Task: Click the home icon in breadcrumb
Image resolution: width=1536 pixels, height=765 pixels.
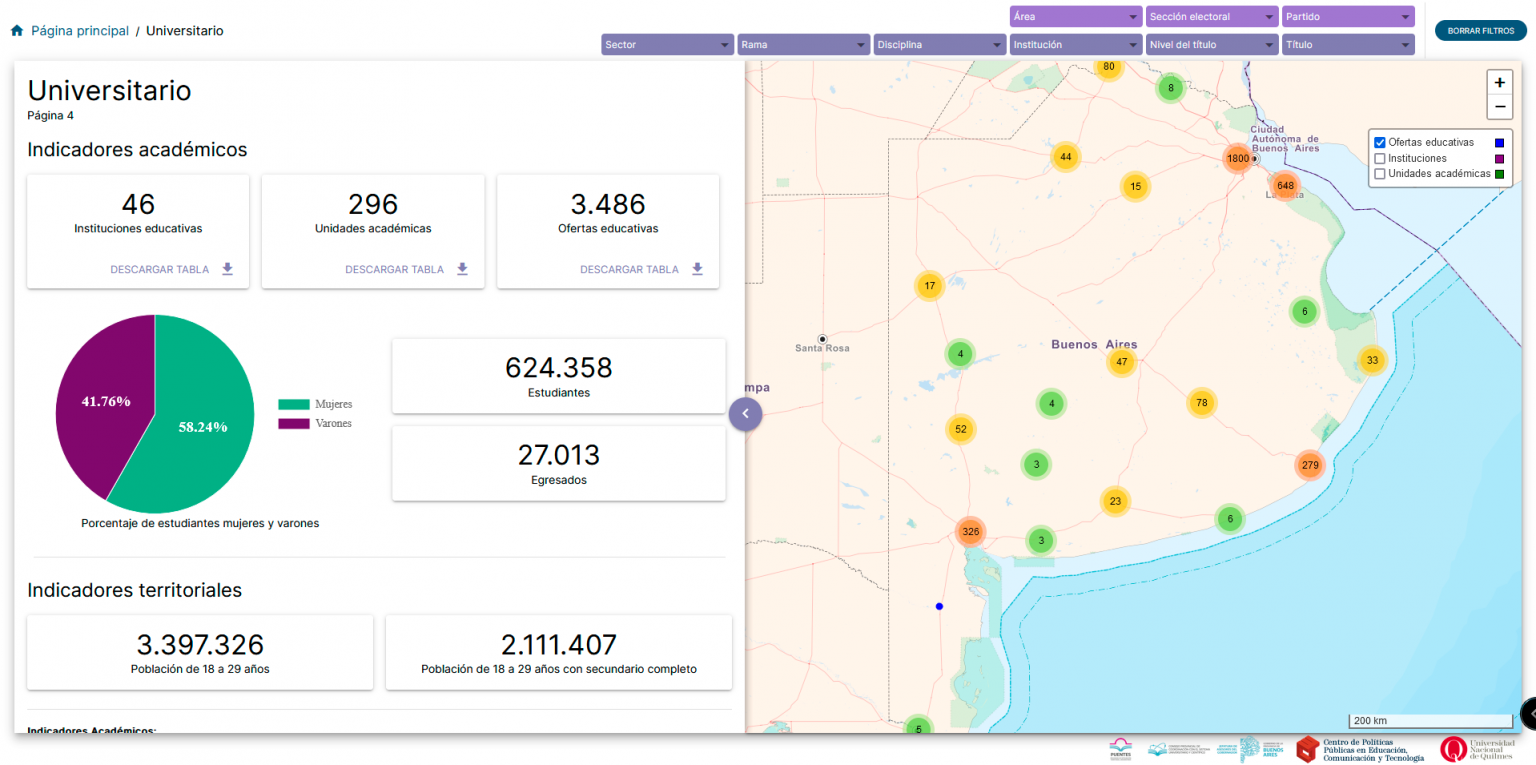Action: 17,31
